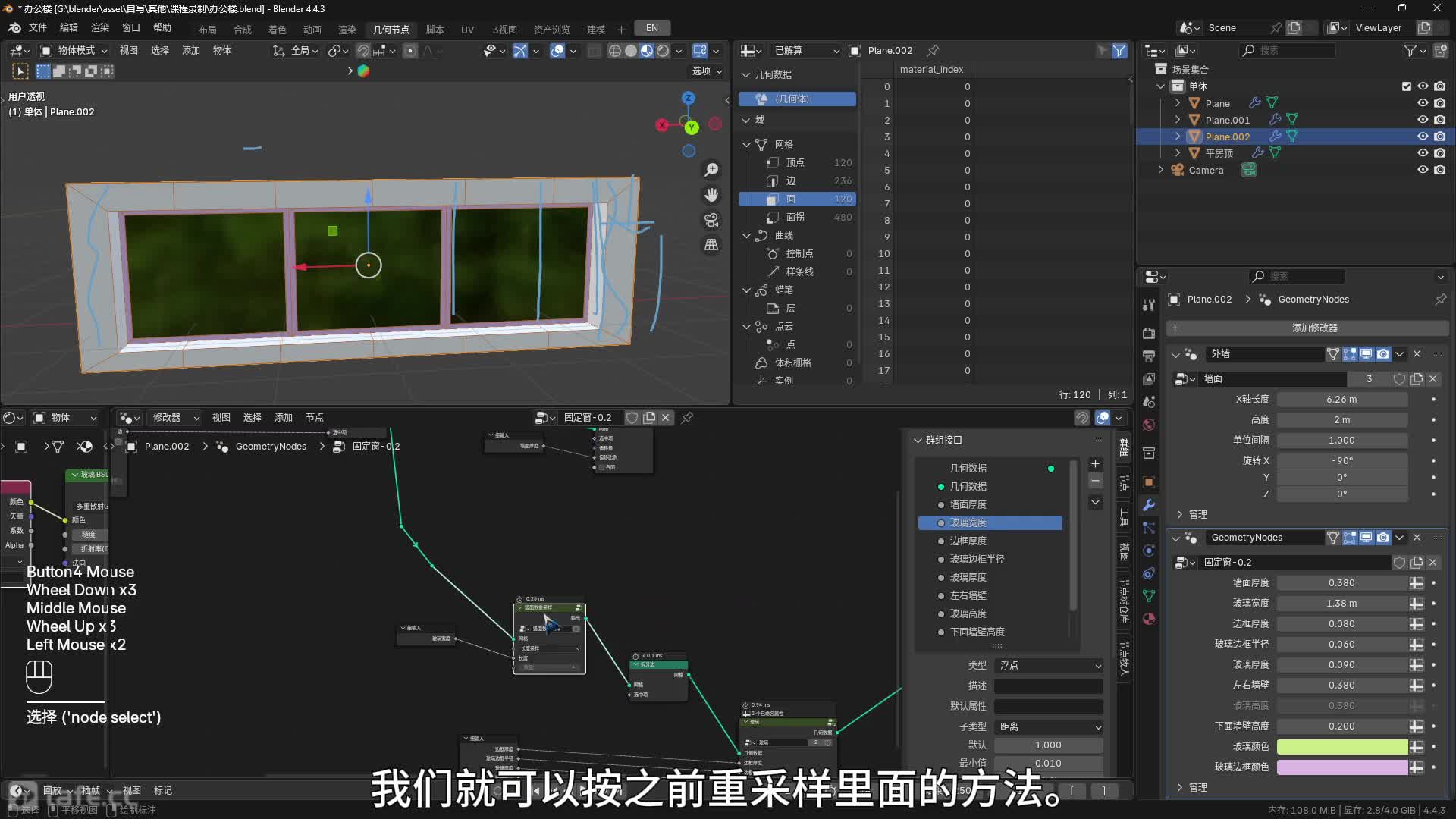Toggle the viewport gizmo display
The height and width of the screenshot is (819, 1456).
pyautogui.click(x=520, y=51)
